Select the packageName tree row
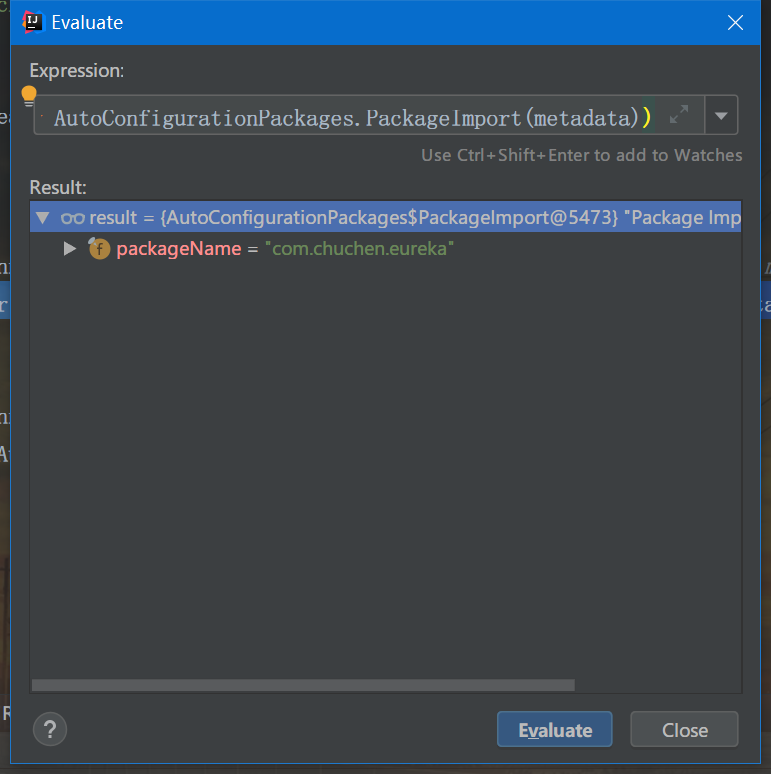771x774 pixels. point(178,249)
